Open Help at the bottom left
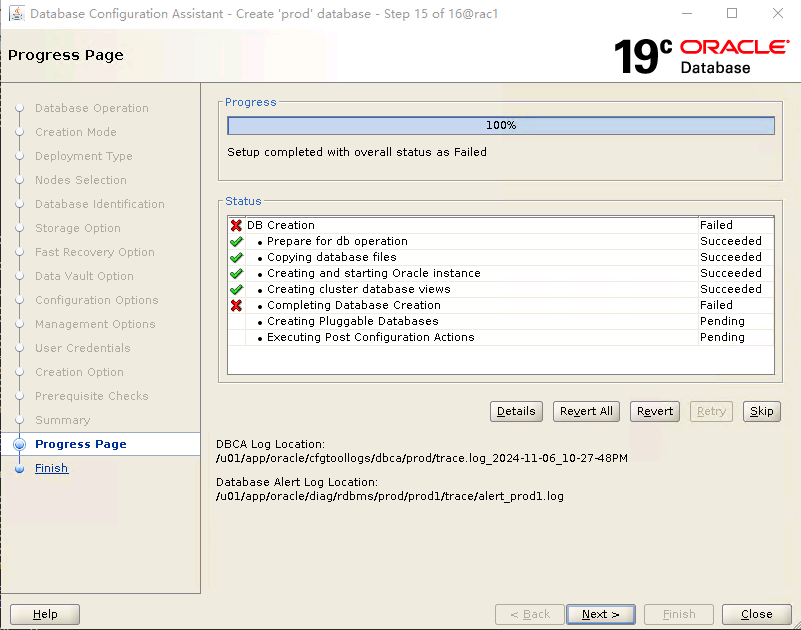The height and width of the screenshot is (630, 801). tap(45, 614)
